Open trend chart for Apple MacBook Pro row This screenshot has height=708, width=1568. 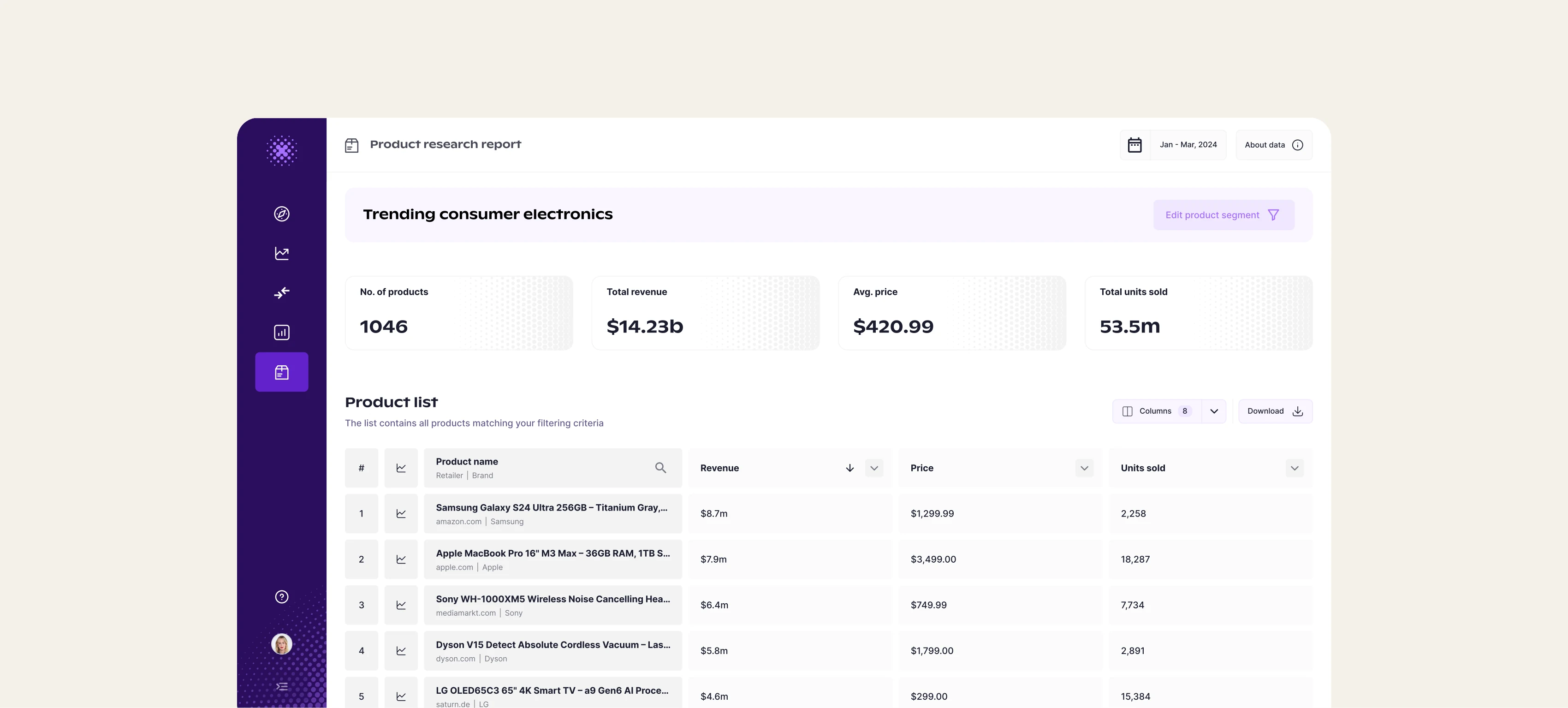401,559
